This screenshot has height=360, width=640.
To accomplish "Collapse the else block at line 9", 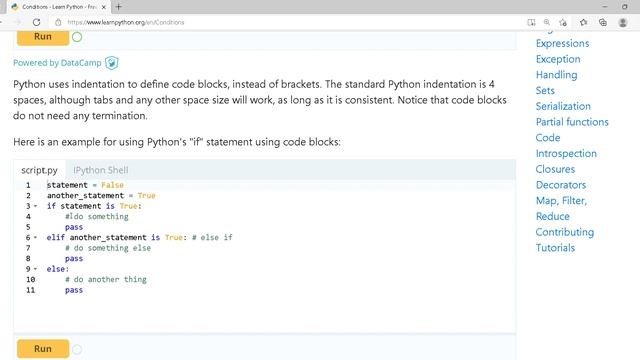I will coord(36,269).
